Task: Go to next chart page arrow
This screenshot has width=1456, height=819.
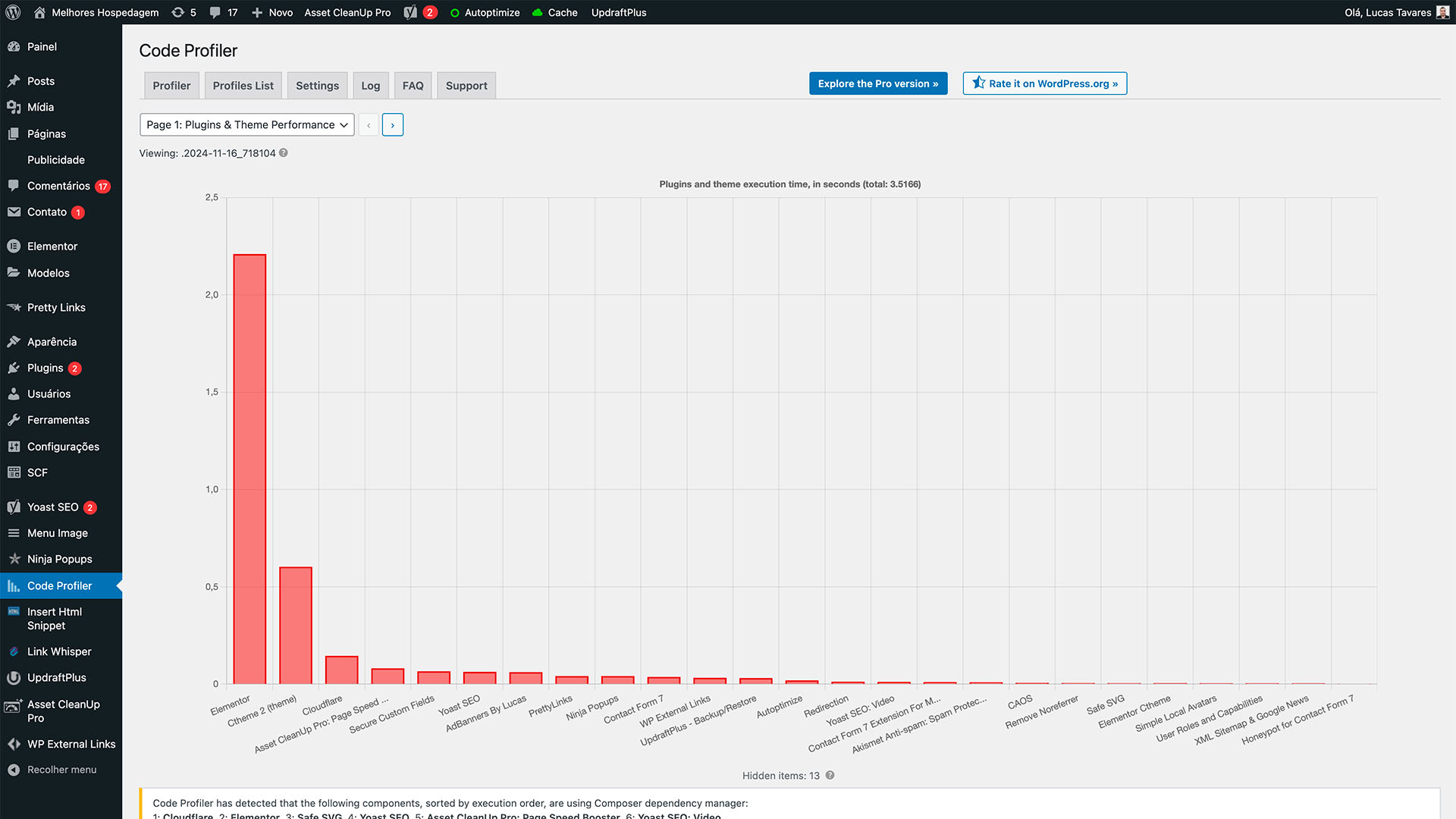Action: (393, 125)
